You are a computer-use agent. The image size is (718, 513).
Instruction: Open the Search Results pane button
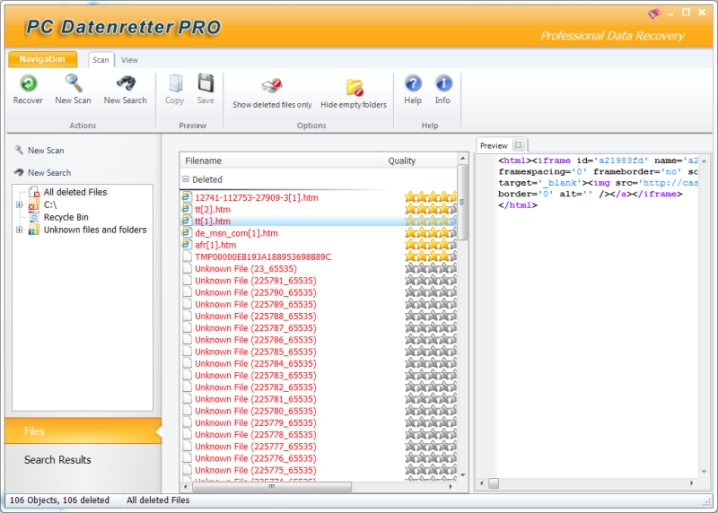[57, 460]
